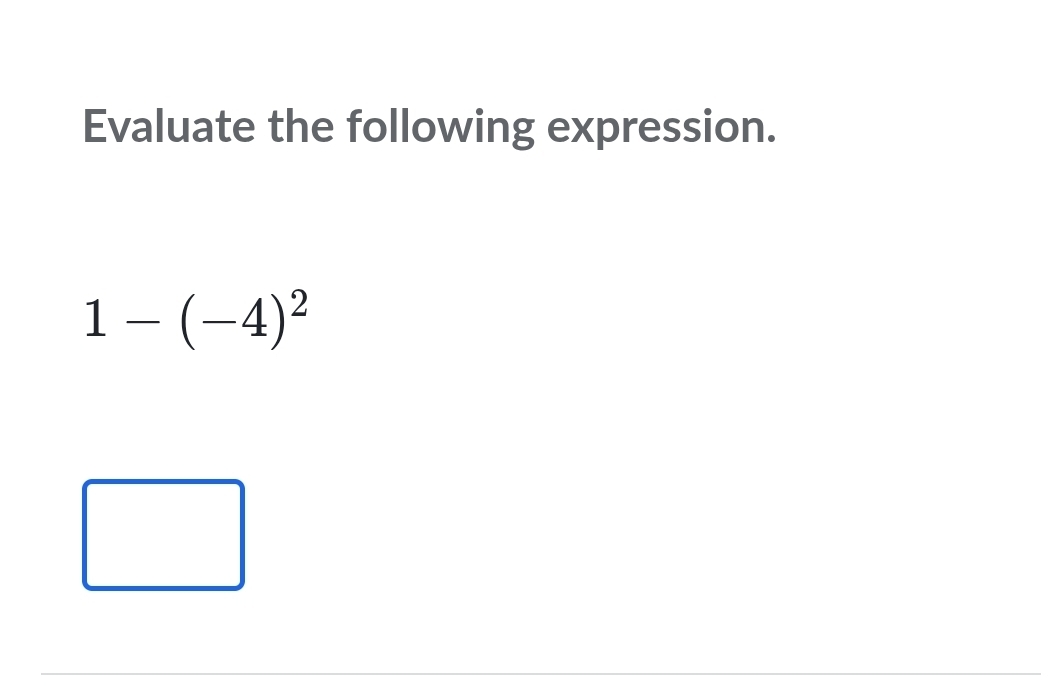Click the word "the" in the heading
1051x694 pixels.
click(301, 126)
